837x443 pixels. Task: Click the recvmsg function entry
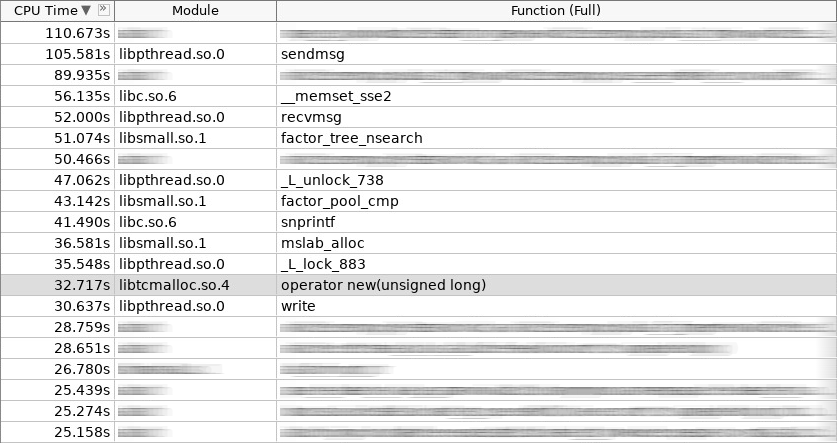click(312, 117)
